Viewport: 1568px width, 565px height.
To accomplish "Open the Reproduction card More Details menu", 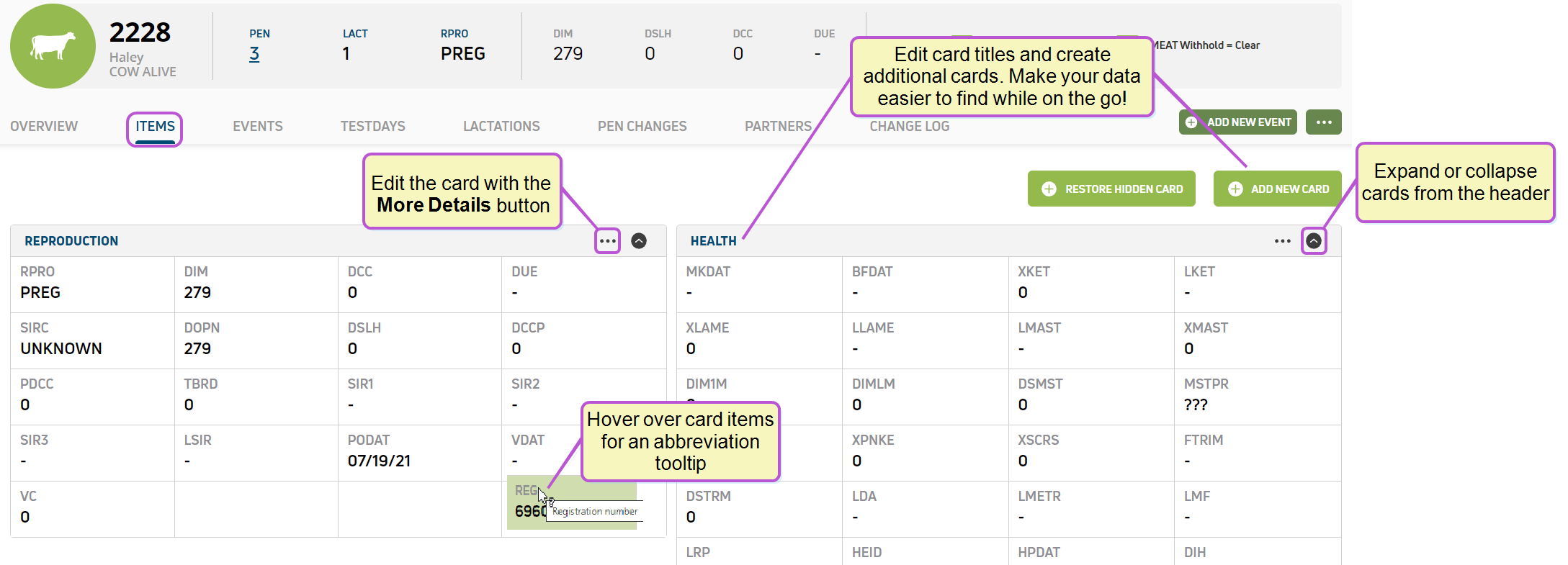I will pyautogui.click(x=607, y=241).
